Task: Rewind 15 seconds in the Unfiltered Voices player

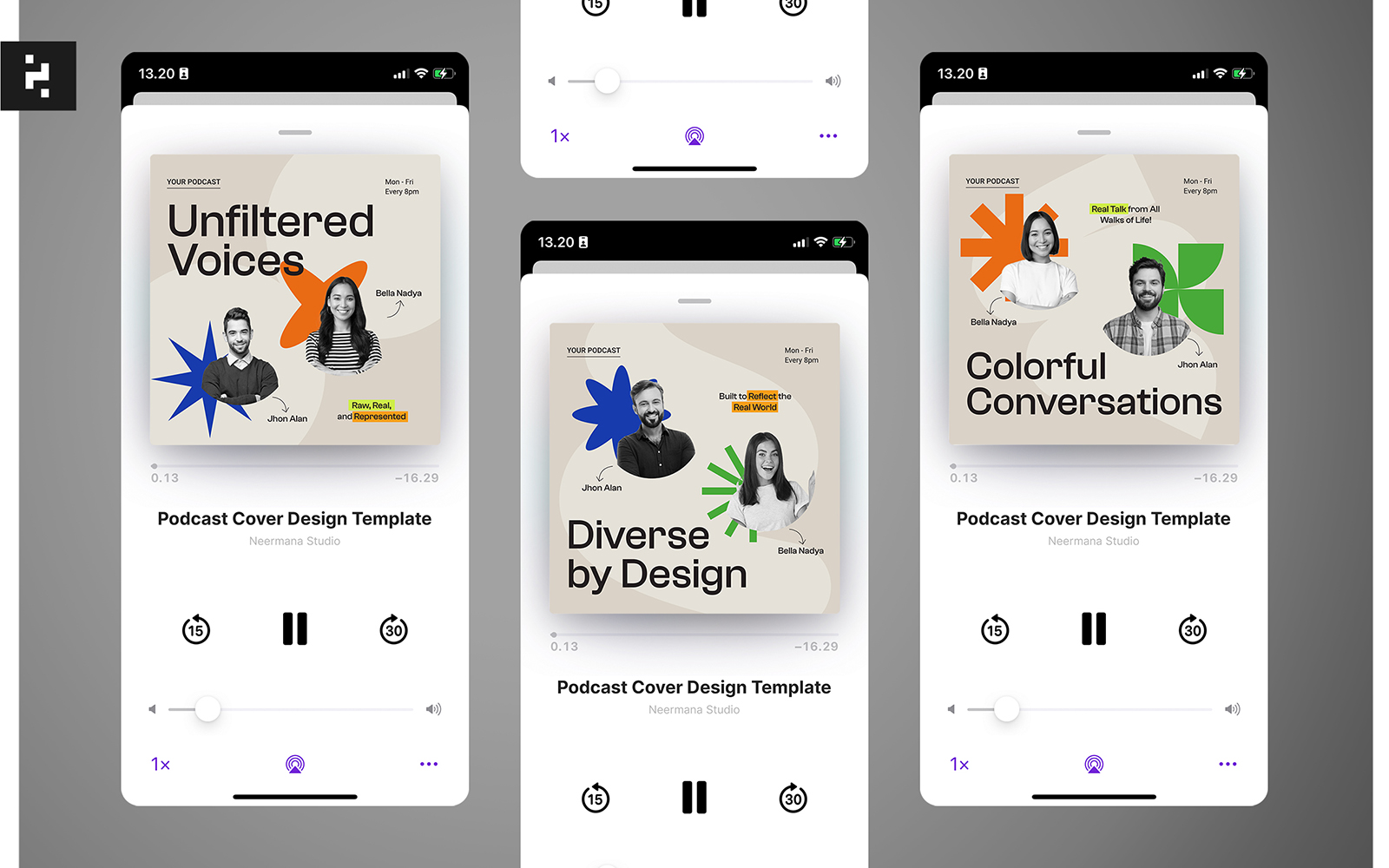Action: 196,629
